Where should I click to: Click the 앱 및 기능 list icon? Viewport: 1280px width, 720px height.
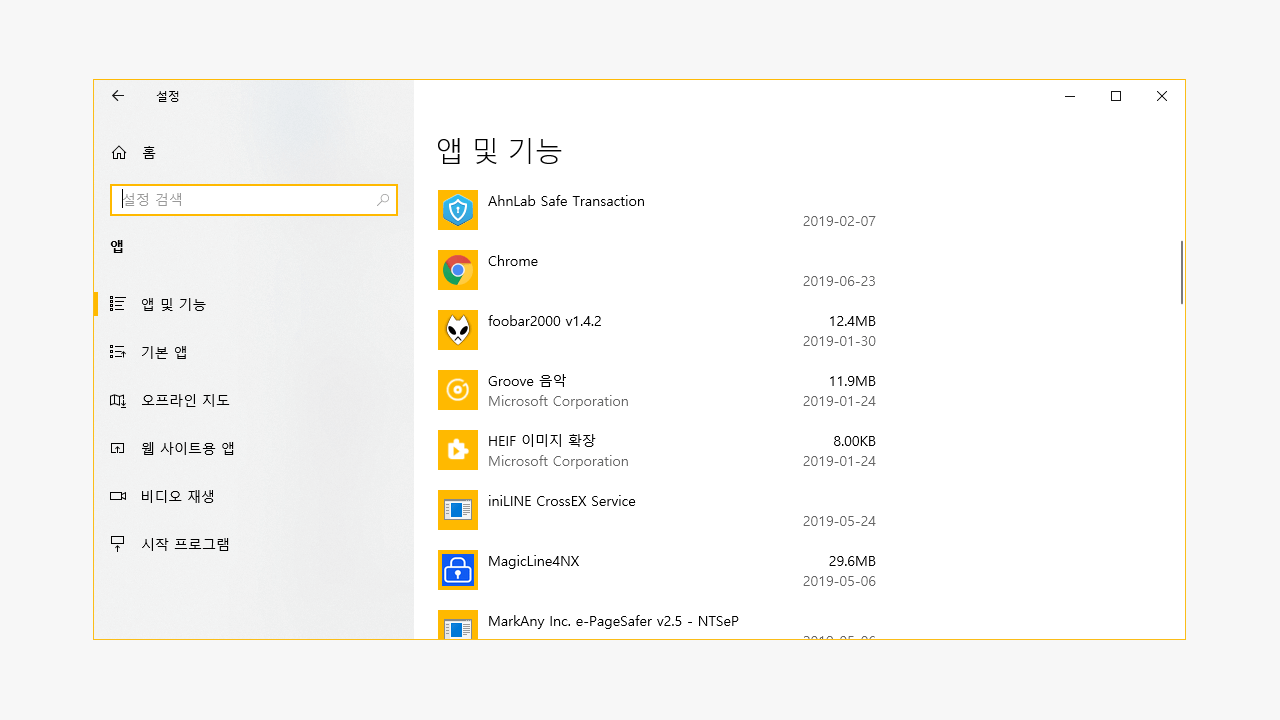click(117, 304)
